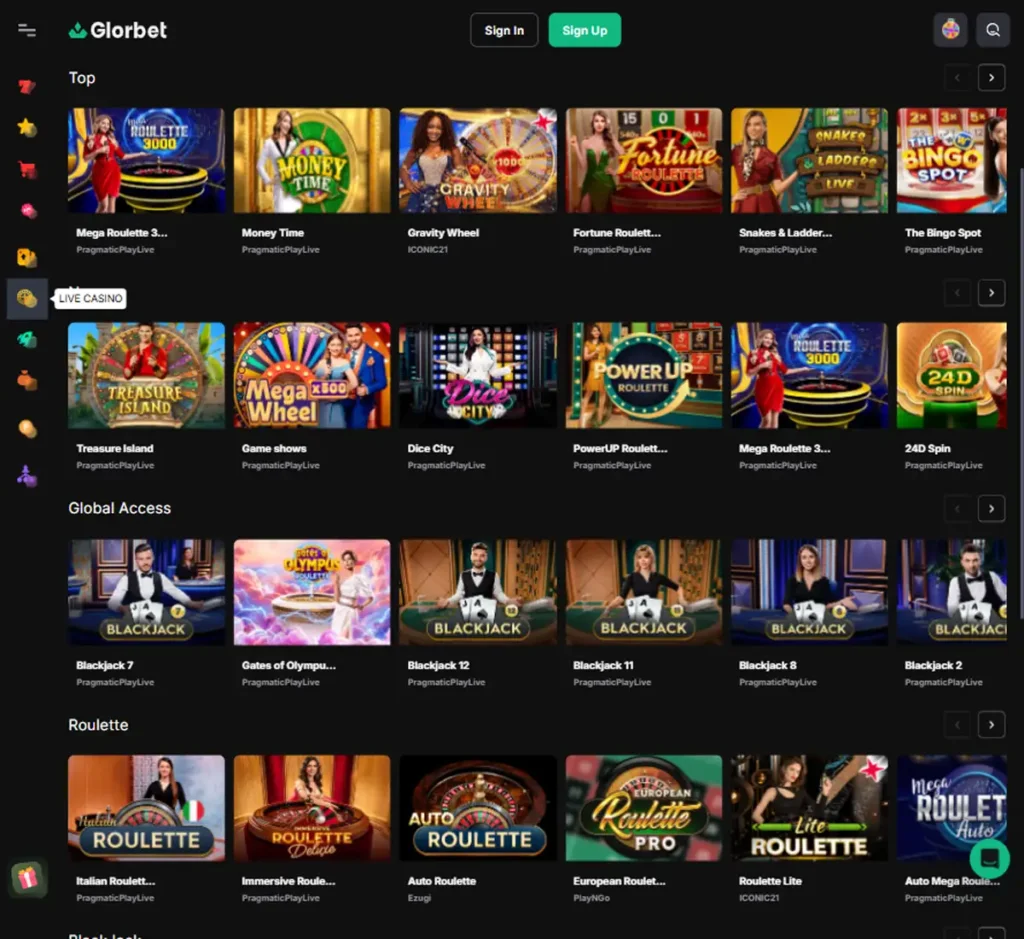Open European Roulette Pro thumbnail
This screenshot has width=1024, height=939.
(x=644, y=808)
